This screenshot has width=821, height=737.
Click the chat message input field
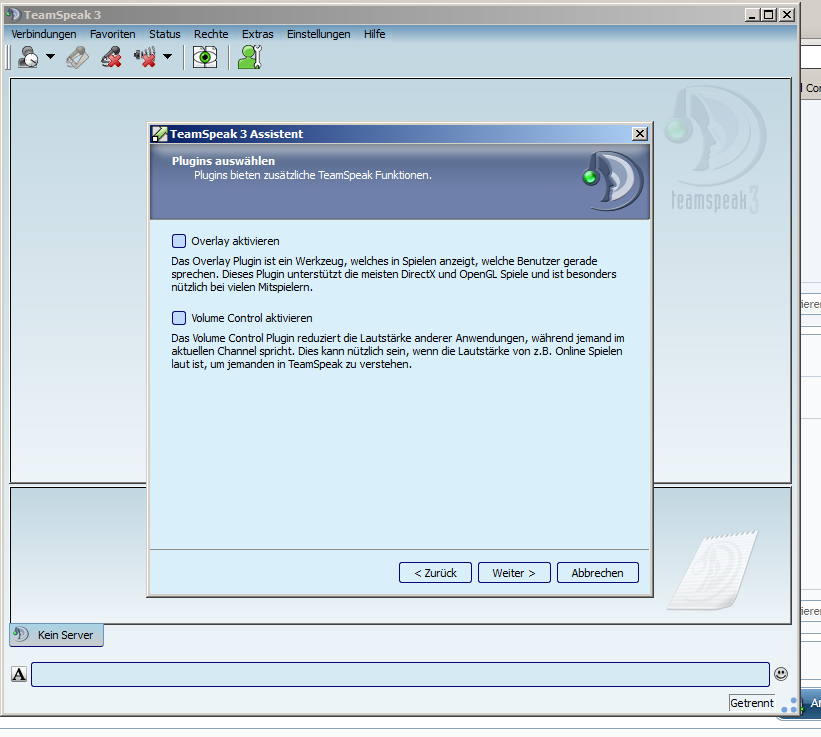[x=400, y=674]
